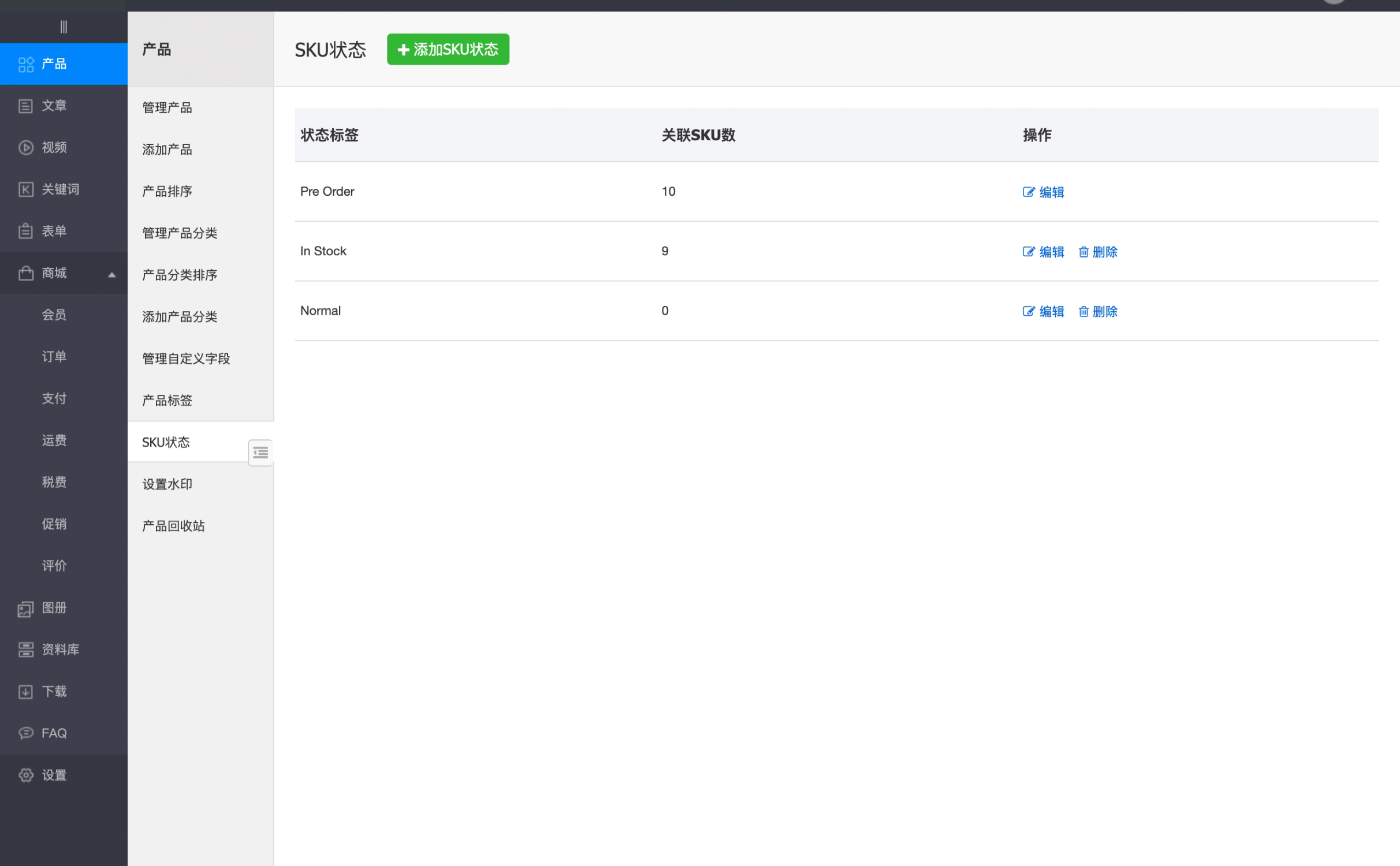
Task: Open 管理产品 in the product submenu
Action: (167, 107)
